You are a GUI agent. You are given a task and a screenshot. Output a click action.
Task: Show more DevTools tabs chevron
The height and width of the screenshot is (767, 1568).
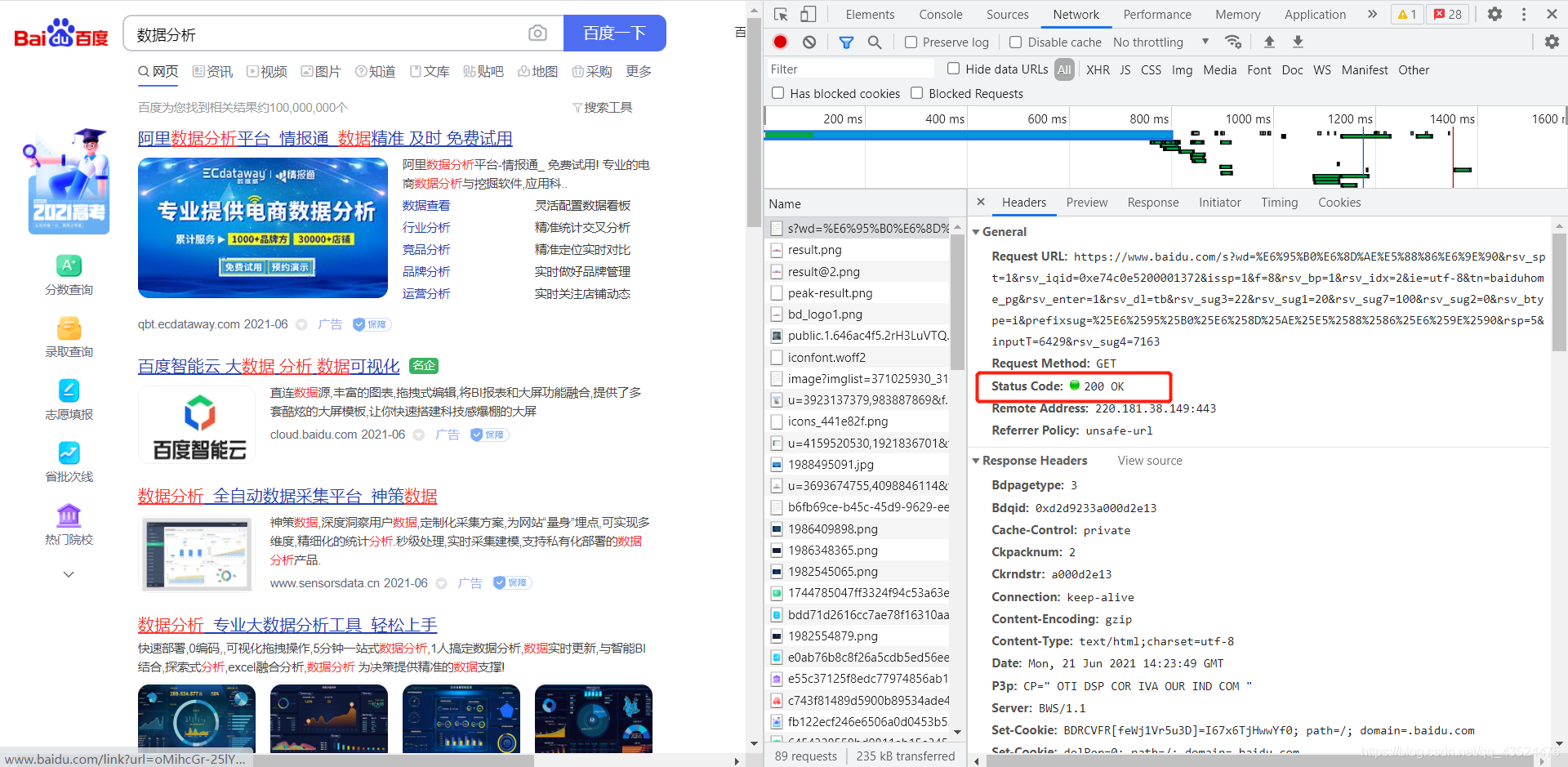coord(1373,14)
